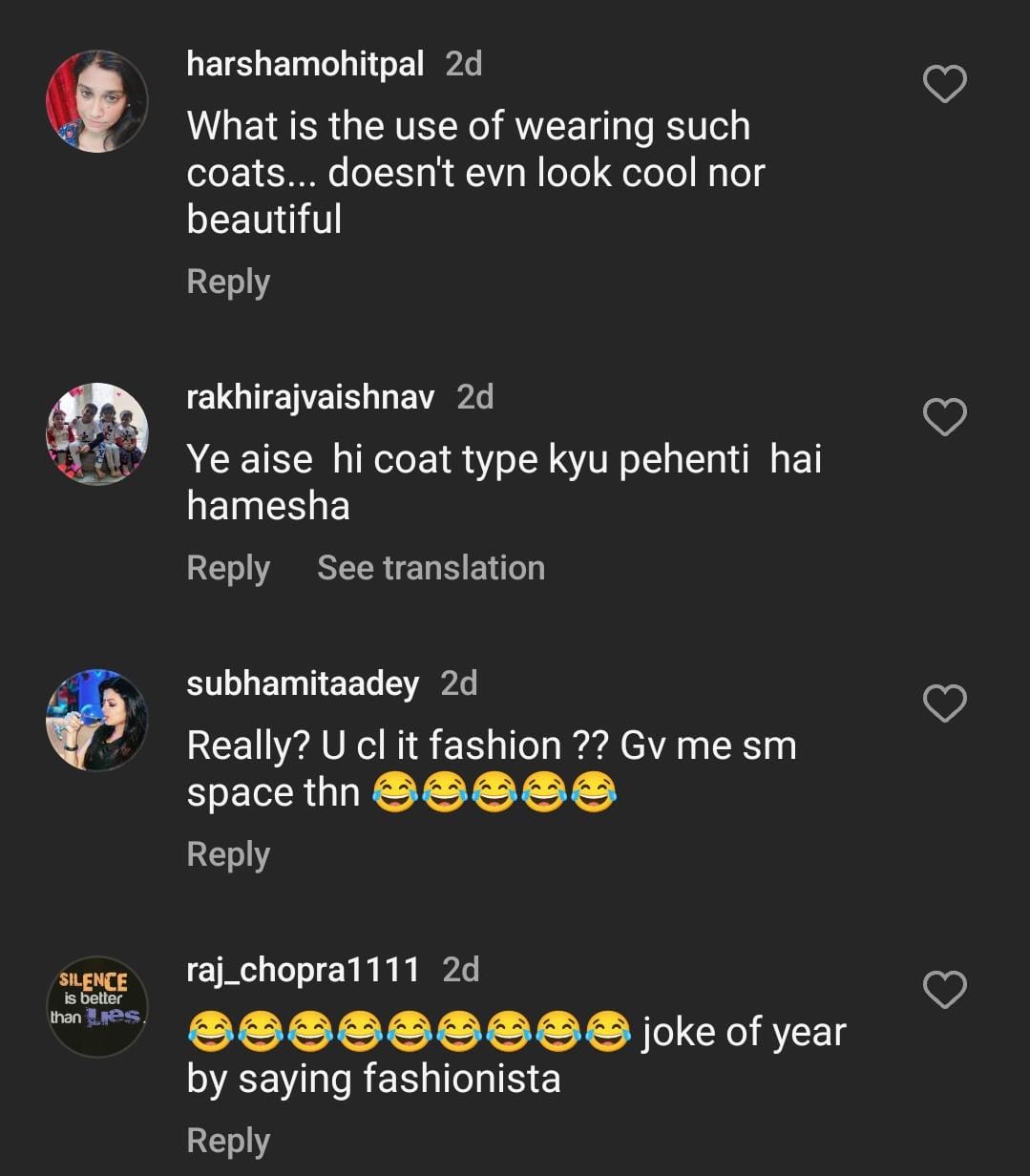Tap raj_chopra1111's Silence avatar
This screenshot has height=1176, width=1030.
click(x=97, y=1007)
